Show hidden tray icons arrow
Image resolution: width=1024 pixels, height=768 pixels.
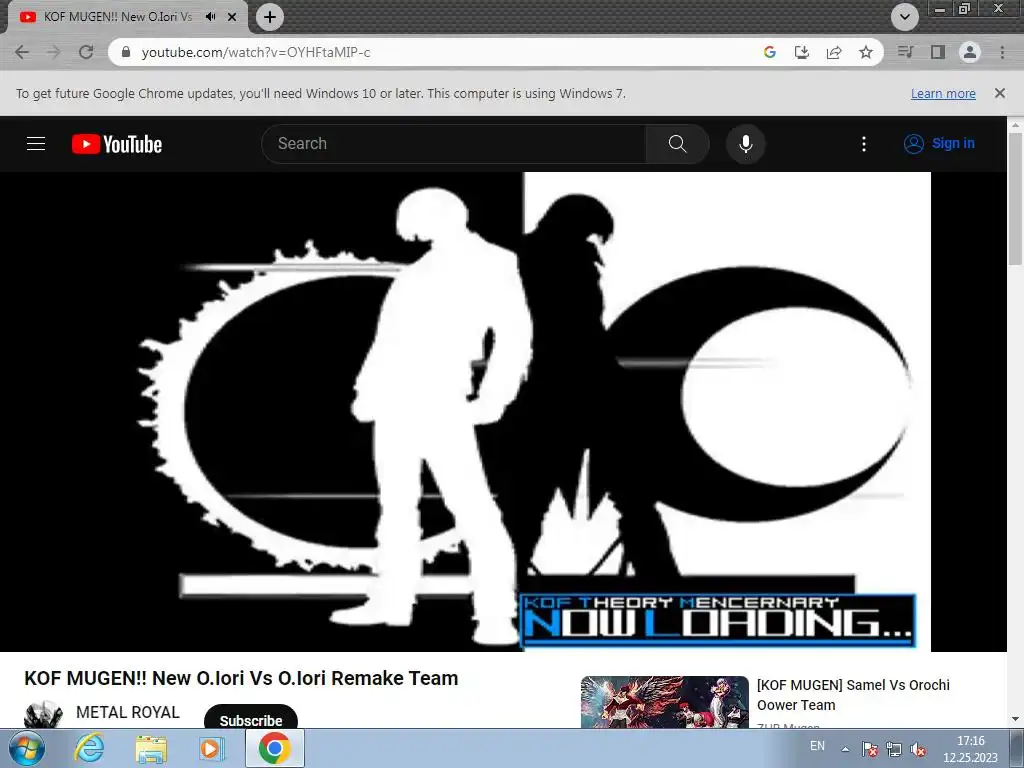tap(845, 749)
